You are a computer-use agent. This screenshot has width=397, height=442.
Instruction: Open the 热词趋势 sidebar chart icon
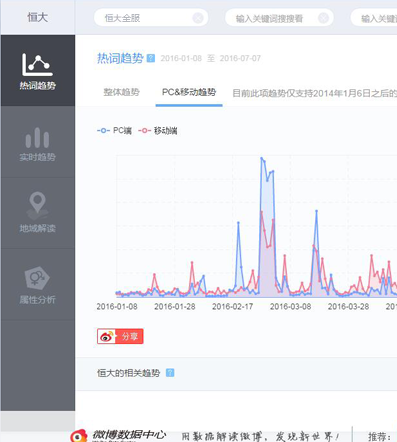[x=37, y=65]
